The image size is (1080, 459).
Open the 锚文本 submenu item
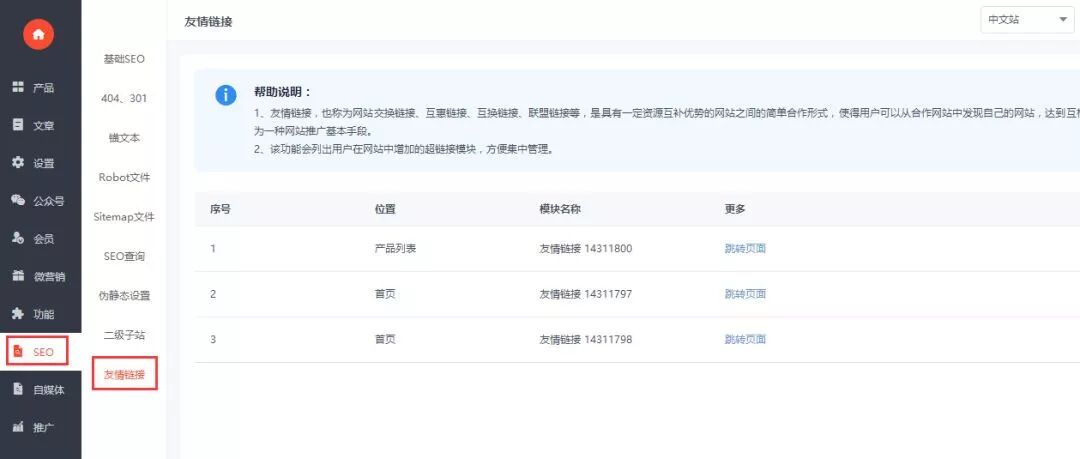click(124, 138)
